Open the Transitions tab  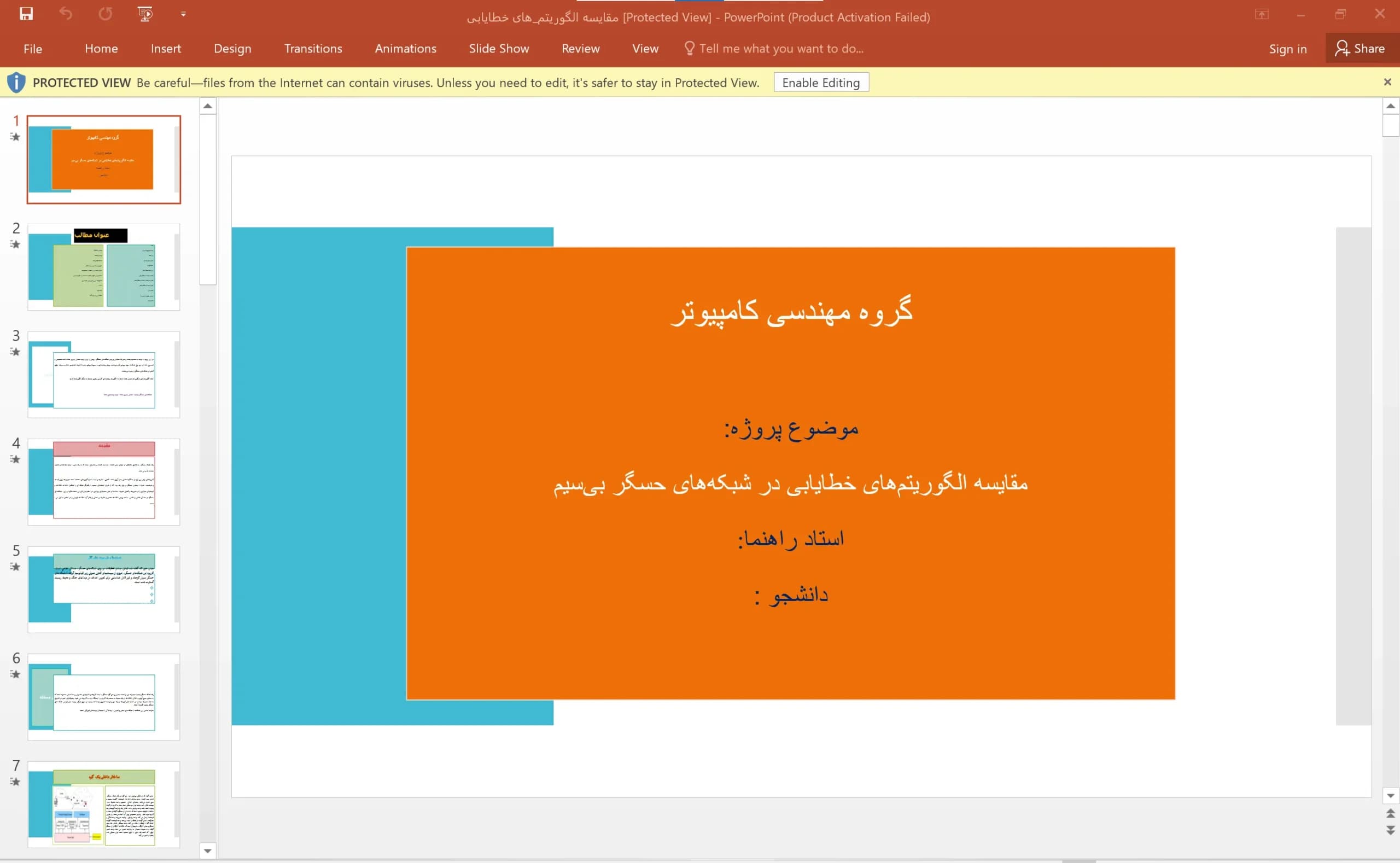click(x=313, y=49)
